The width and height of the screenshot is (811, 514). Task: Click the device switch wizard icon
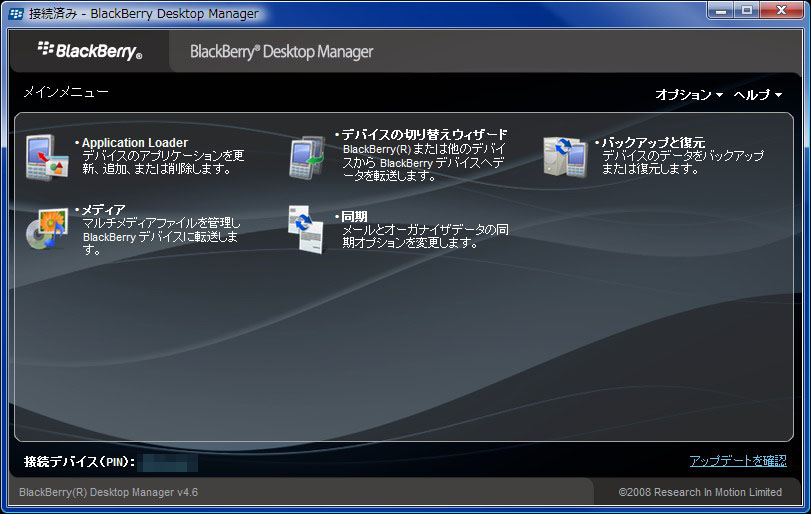coord(307,156)
